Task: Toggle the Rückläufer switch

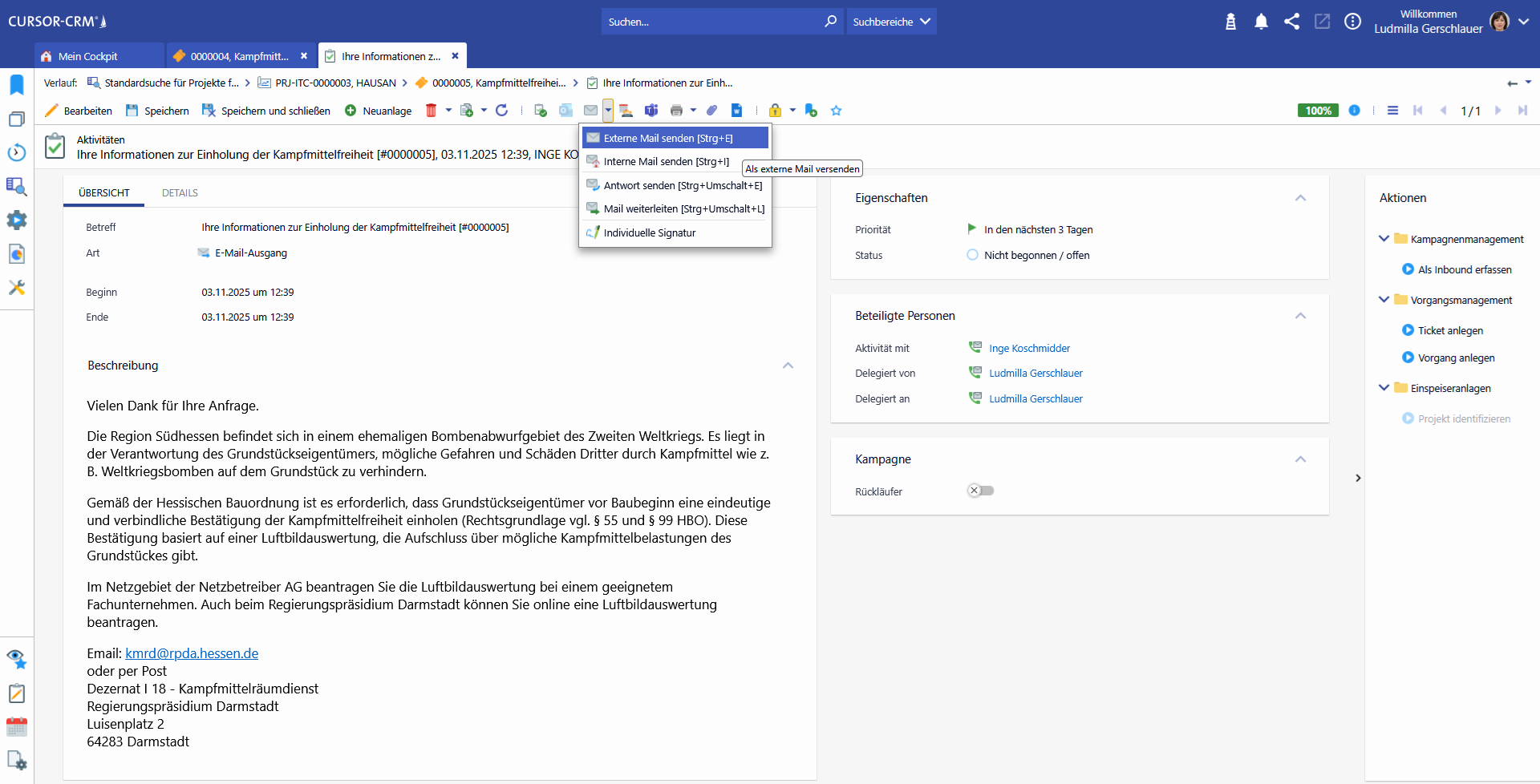Action: 980,491
